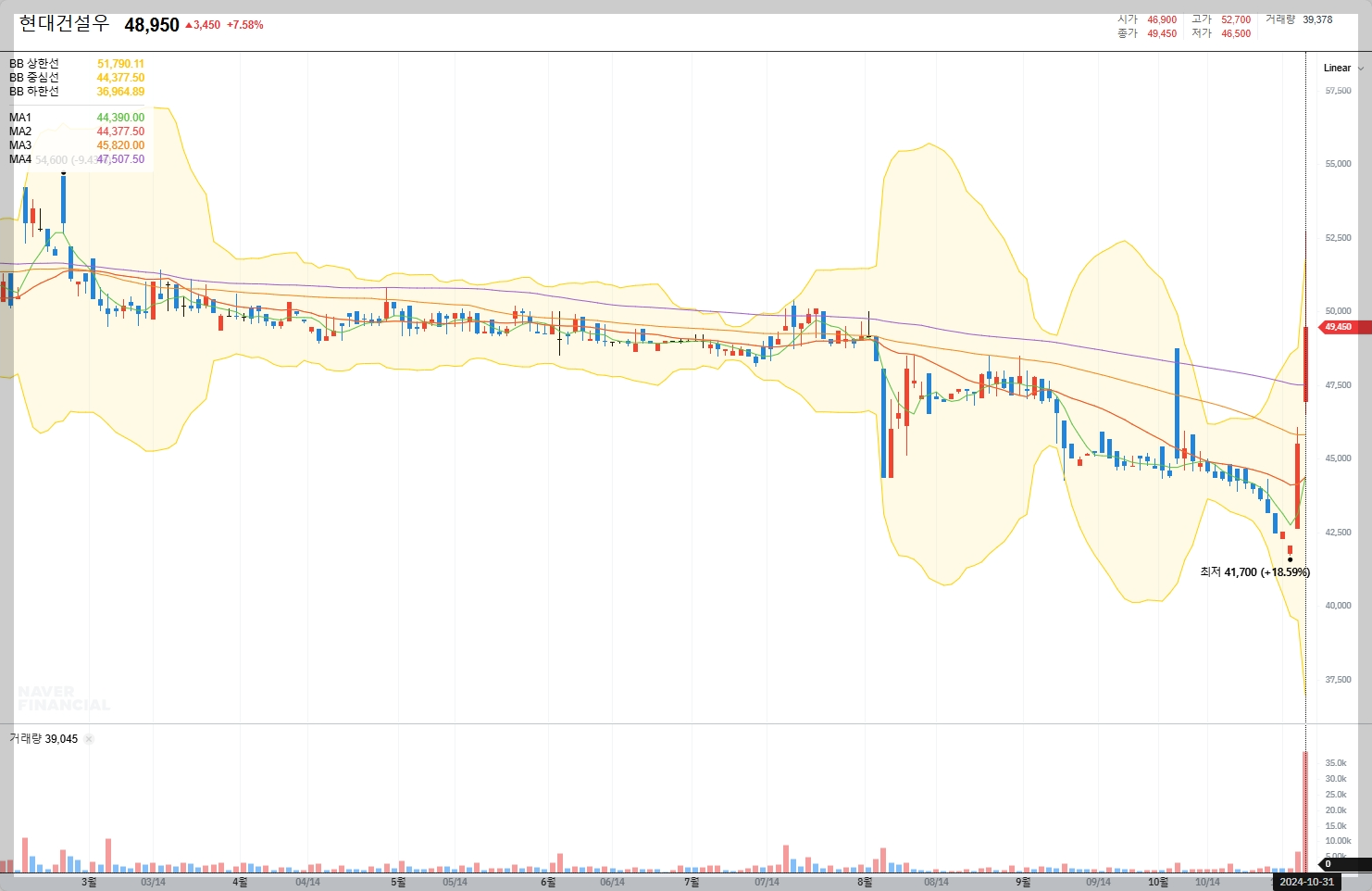Click the 최저 41,700 (+18.59%) low marker
Screen dimensions: 1372x891
(x=1254, y=572)
